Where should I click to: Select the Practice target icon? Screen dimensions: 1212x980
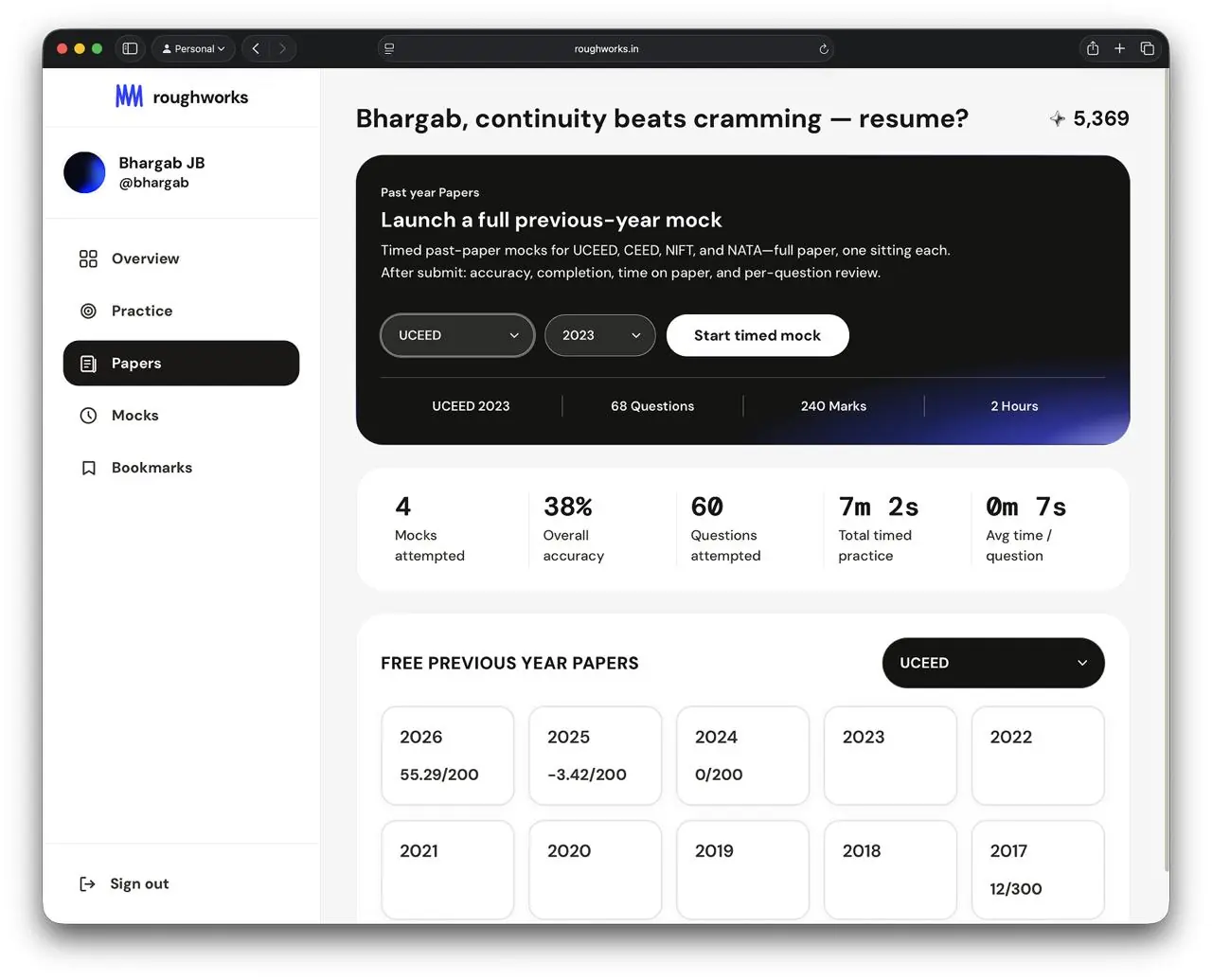point(88,311)
